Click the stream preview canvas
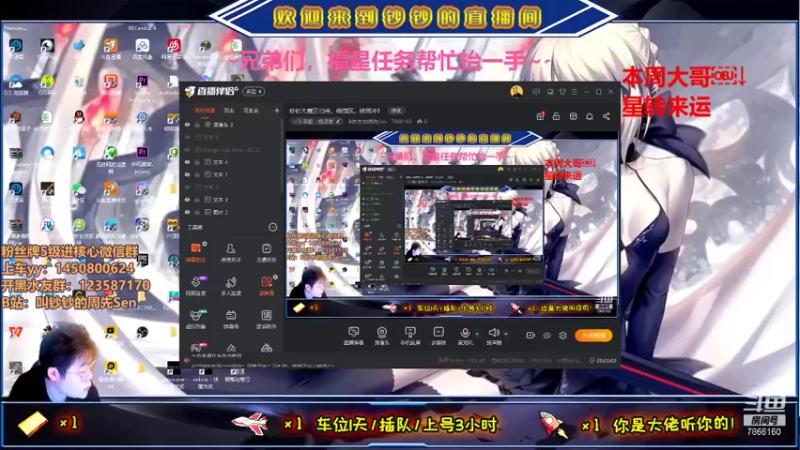 tap(452, 224)
